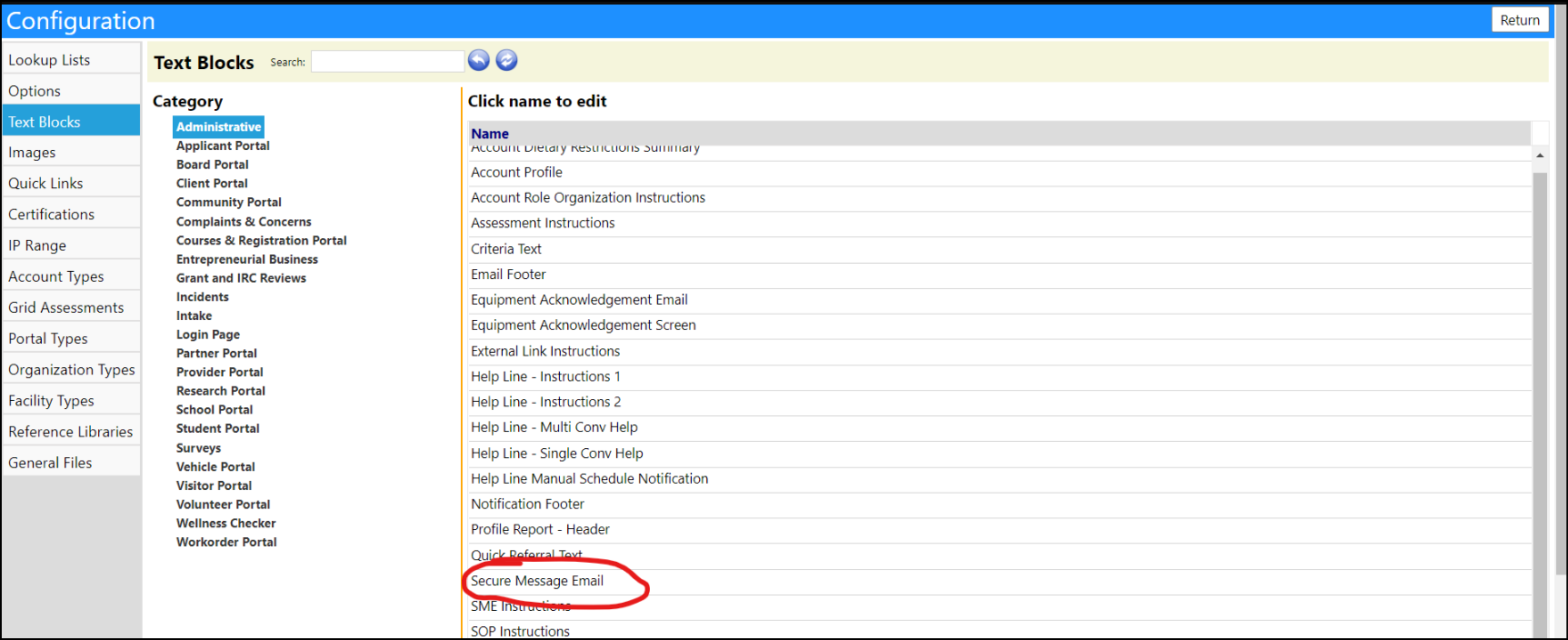1568x640 pixels.
Task: Select the Surveys category
Action: click(198, 448)
